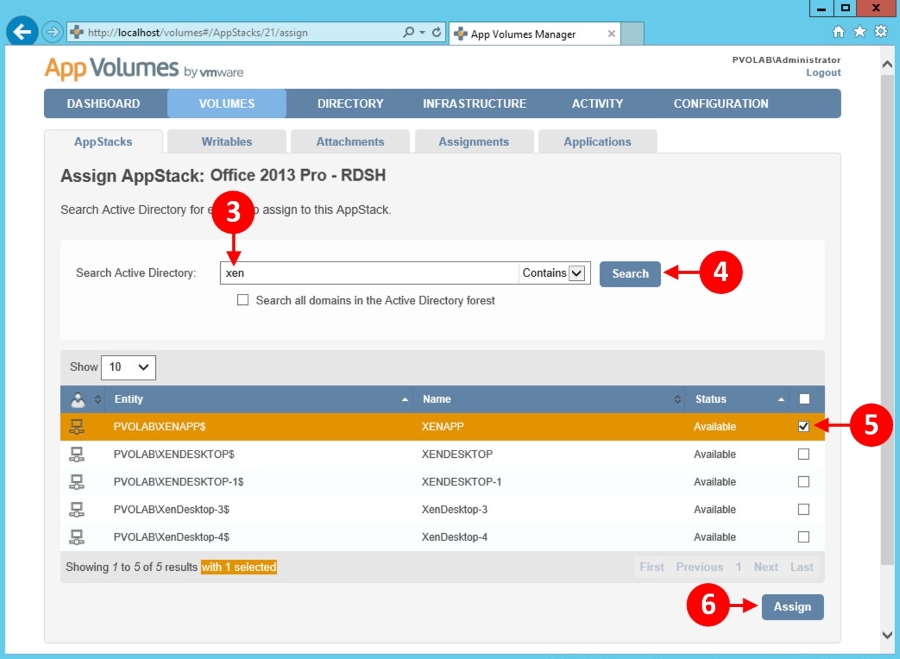
Task: Click the XENAPP name cell
Action: (443, 427)
